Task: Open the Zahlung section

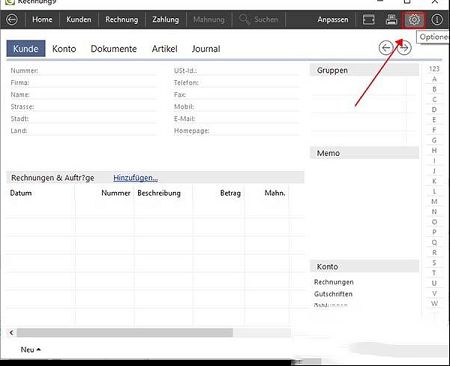Action: tap(165, 20)
